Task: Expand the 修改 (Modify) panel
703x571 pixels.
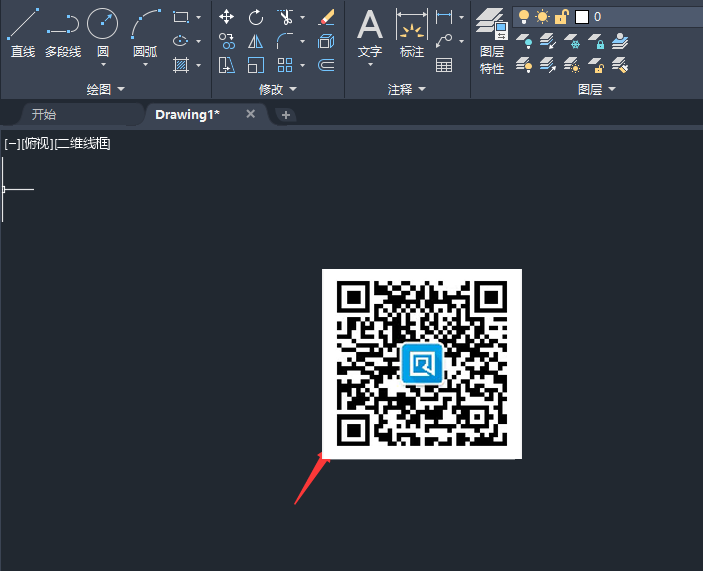Action: coord(277,90)
